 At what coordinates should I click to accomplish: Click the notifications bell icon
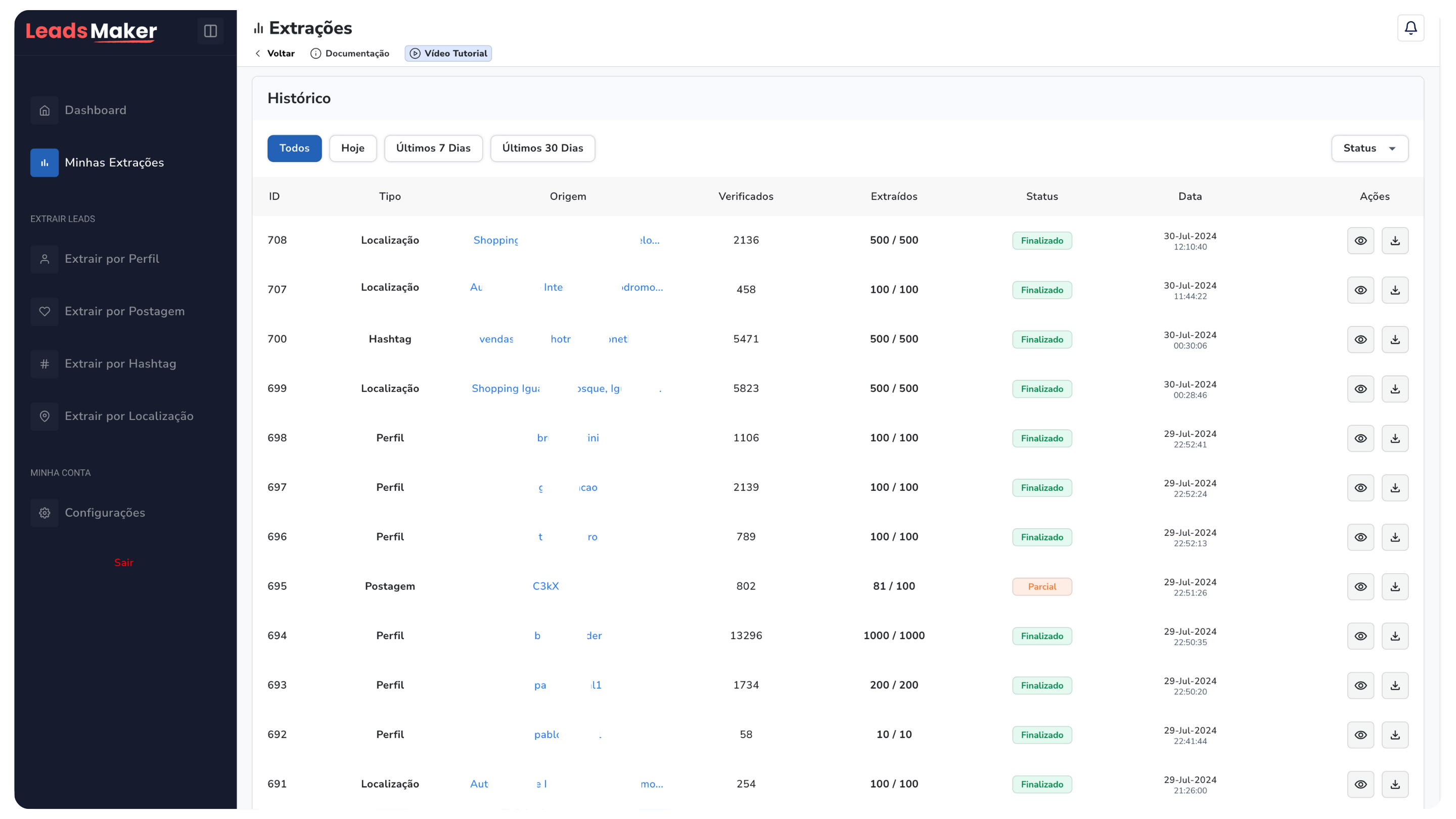point(1410,28)
